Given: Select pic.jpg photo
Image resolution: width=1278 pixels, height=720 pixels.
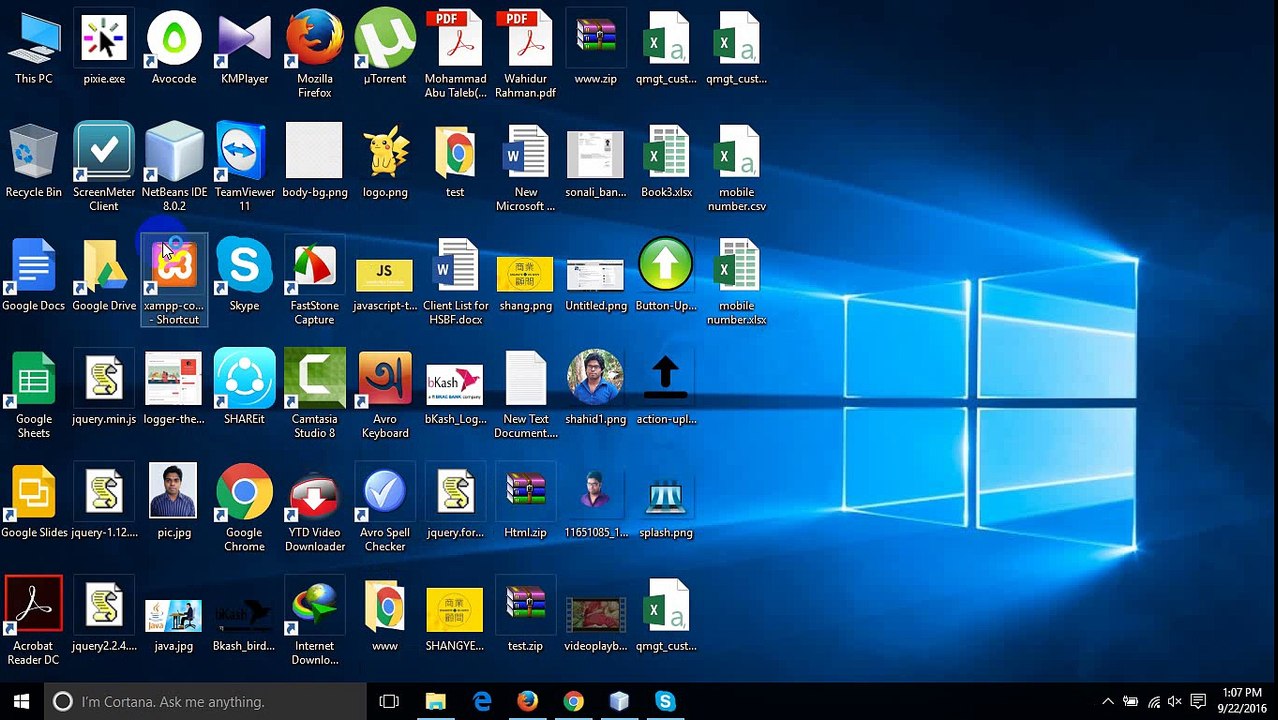Looking at the screenshot, I should [x=174, y=501].
